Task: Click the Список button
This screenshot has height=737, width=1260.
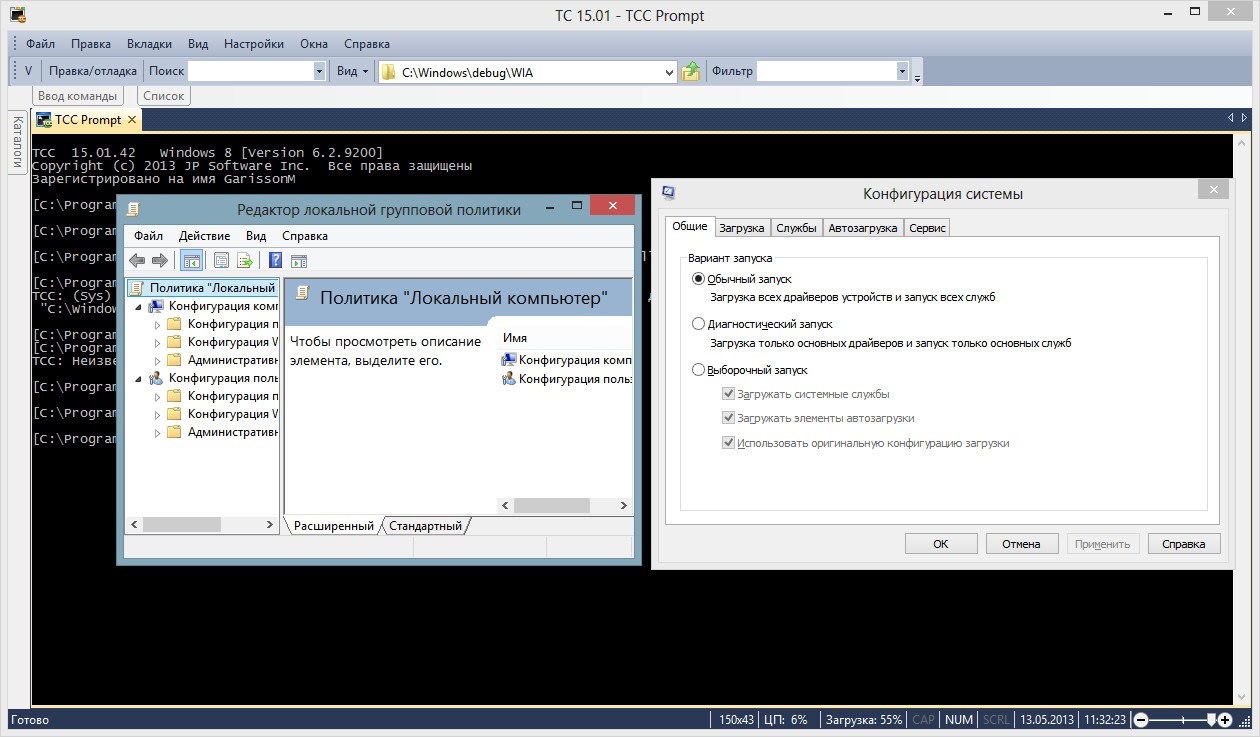Action: [x=164, y=96]
